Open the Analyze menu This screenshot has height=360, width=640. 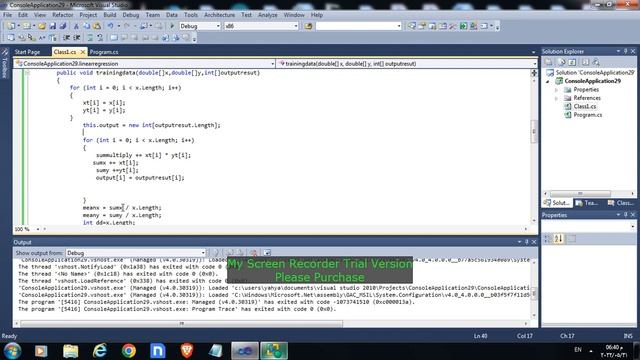267,15
